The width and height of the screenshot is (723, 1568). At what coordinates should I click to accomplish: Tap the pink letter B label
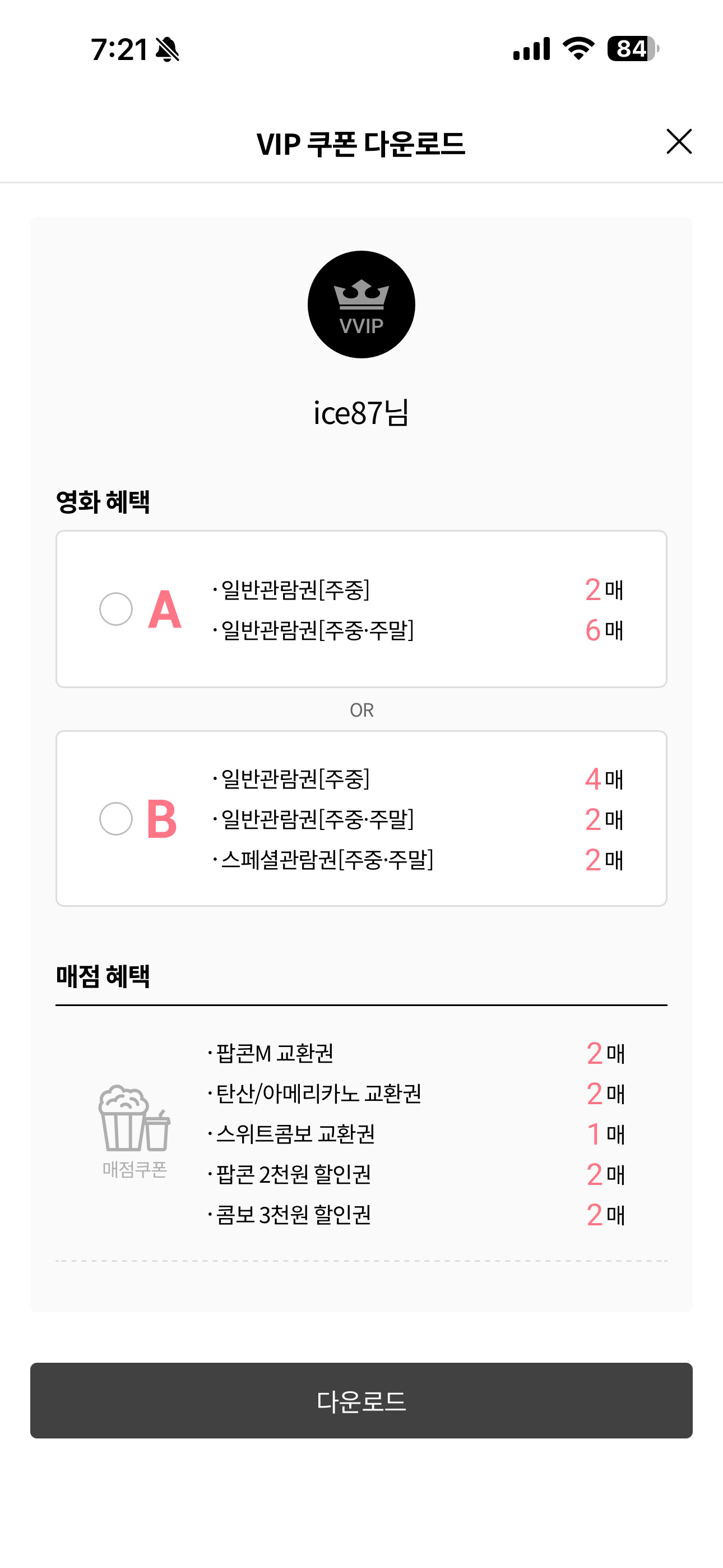click(162, 819)
